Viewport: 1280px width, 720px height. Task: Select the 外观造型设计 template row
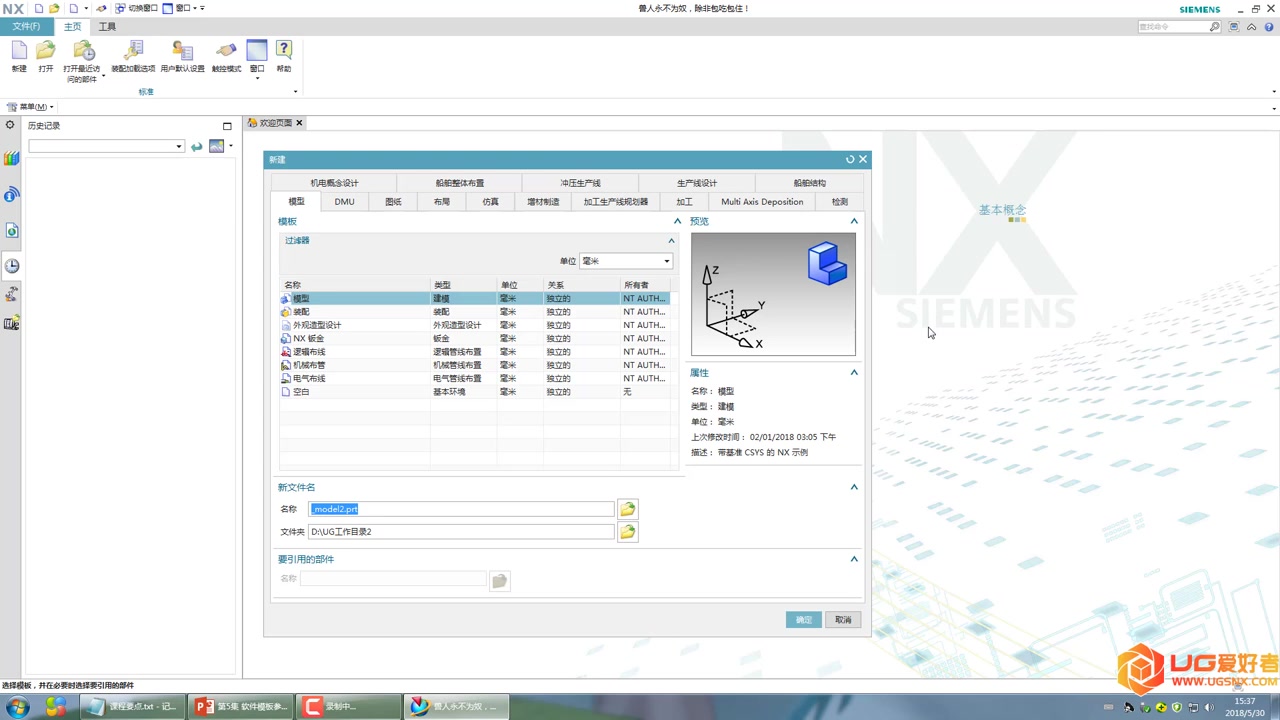pyautogui.click(x=474, y=325)
